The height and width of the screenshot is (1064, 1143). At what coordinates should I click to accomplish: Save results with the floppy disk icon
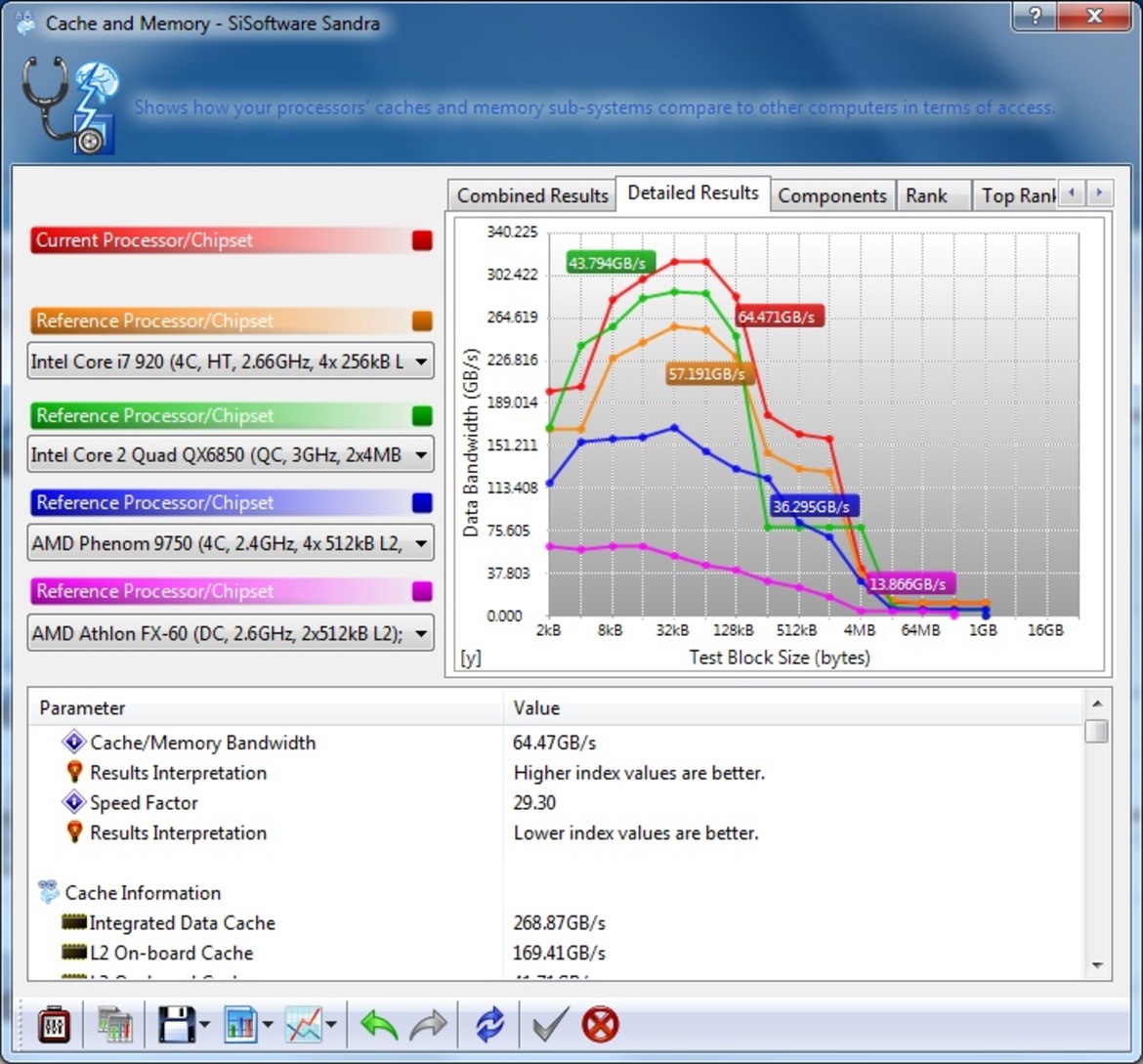(x=177, y=1025)
